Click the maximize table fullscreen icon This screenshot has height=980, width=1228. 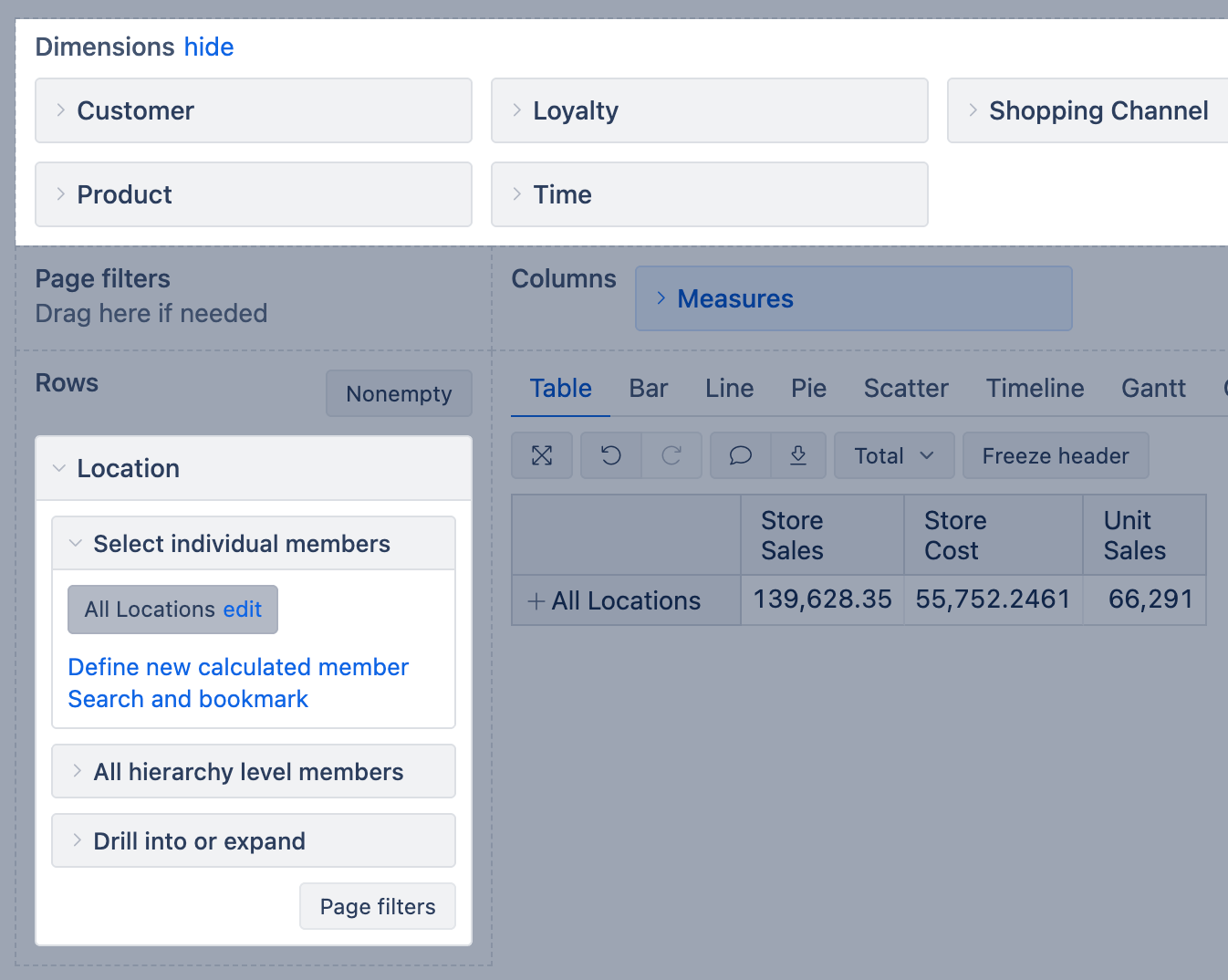point(542,455)
